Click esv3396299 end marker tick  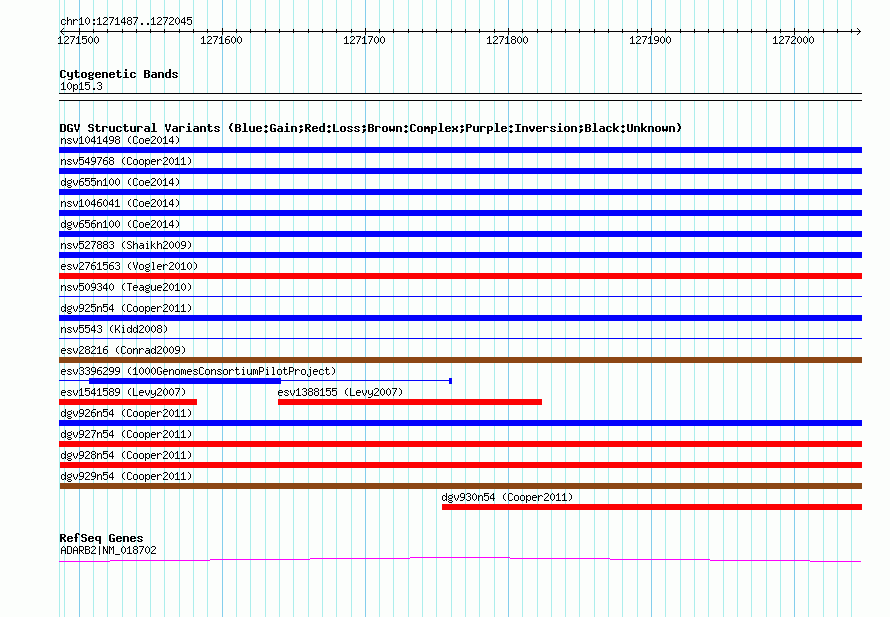pyautogui.click(x=450, y=381)
